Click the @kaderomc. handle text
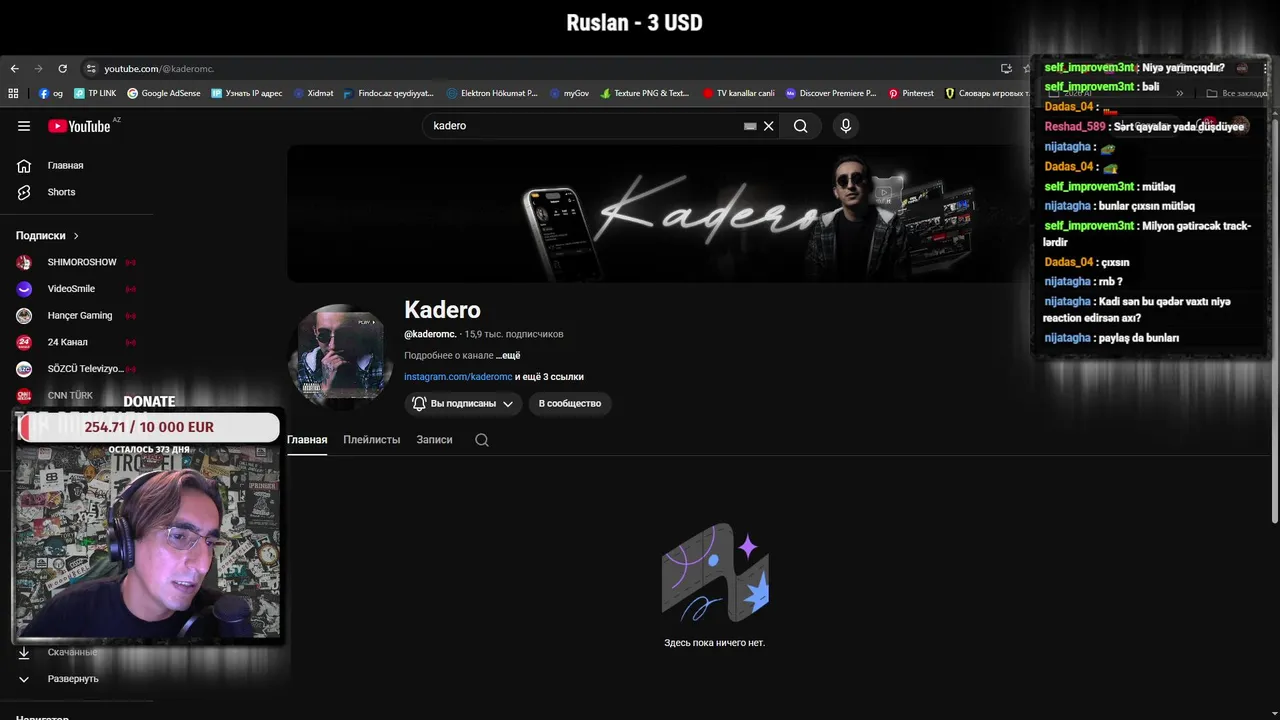Viewport: 1280px width, 720px height. [430, 334]
